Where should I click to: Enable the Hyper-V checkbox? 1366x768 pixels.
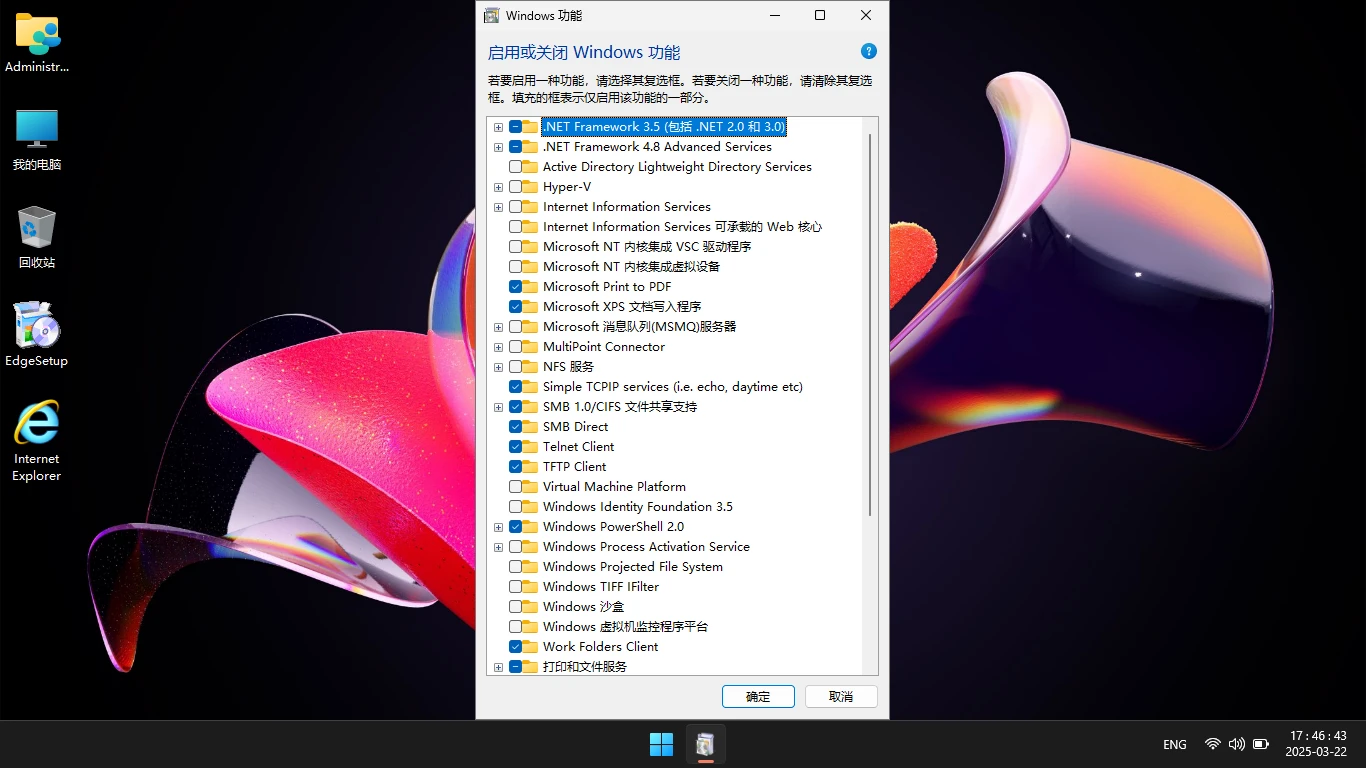click(515, 187)
